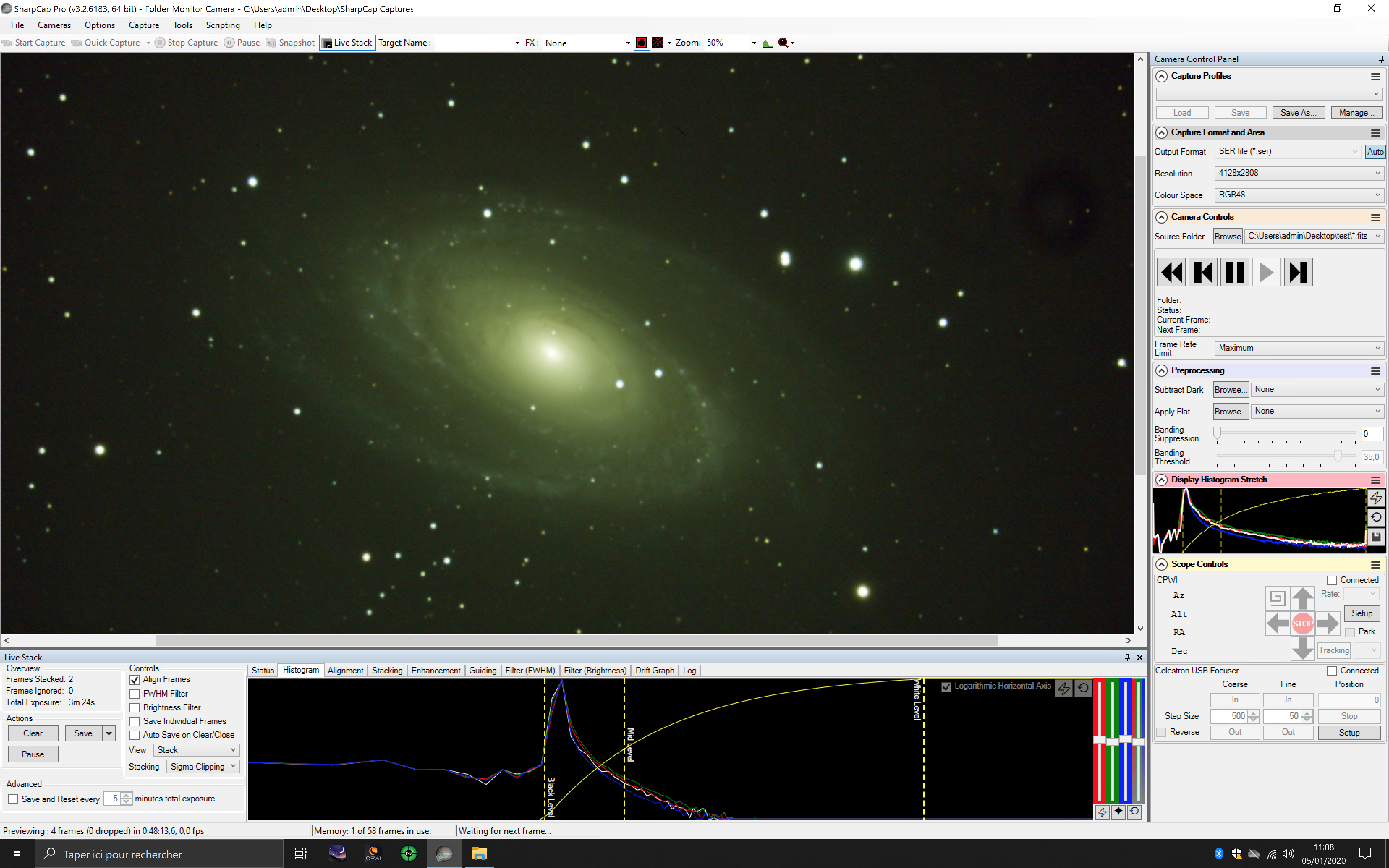Toggle the red square reticule overlay icon
The width and height of the screenshot is (1389, 868).
(642, 42)
